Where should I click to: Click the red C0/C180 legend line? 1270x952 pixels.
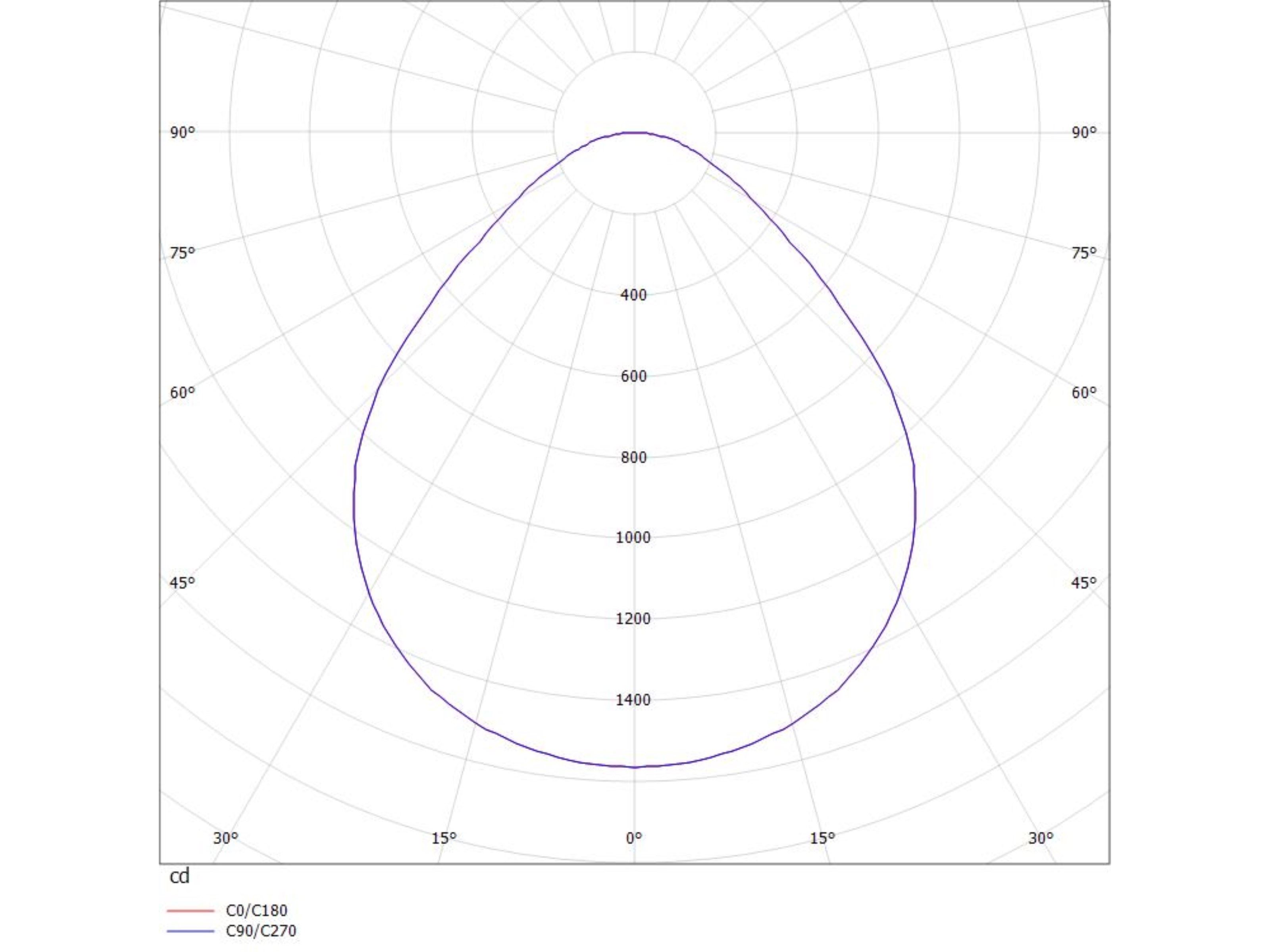coord(190,911)
